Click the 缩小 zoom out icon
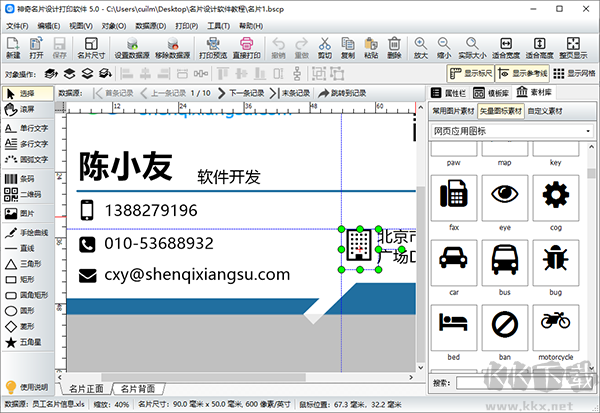 [444, 48]
